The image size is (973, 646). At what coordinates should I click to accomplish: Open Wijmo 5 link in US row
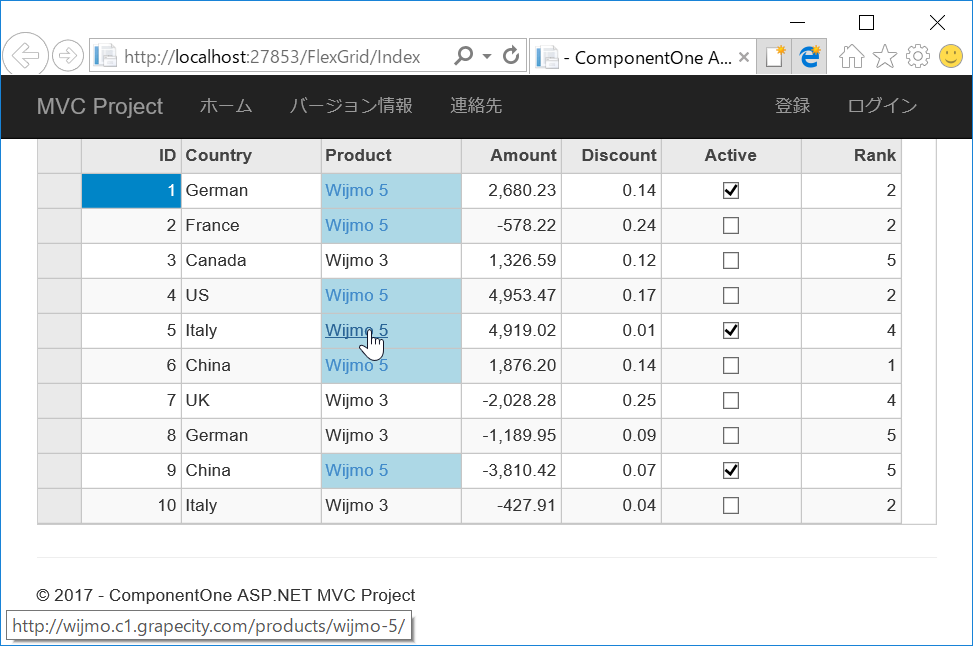pyautogui.click(x=356, y=295)
